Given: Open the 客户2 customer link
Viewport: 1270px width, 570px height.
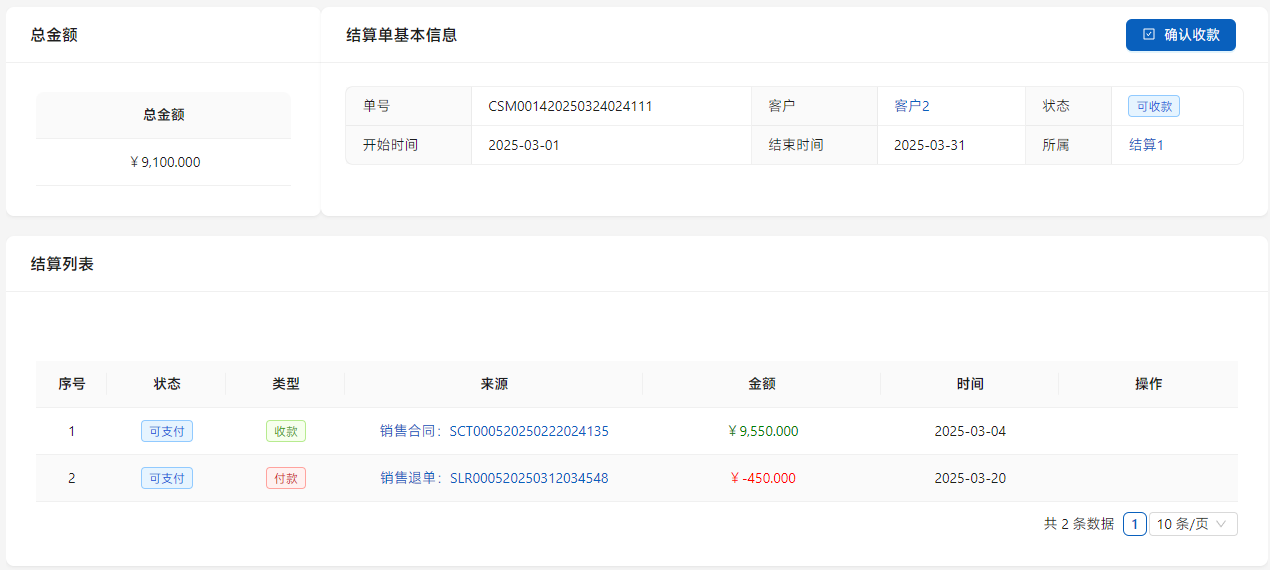Looking at the screenshot, I should tap(911, 106).
